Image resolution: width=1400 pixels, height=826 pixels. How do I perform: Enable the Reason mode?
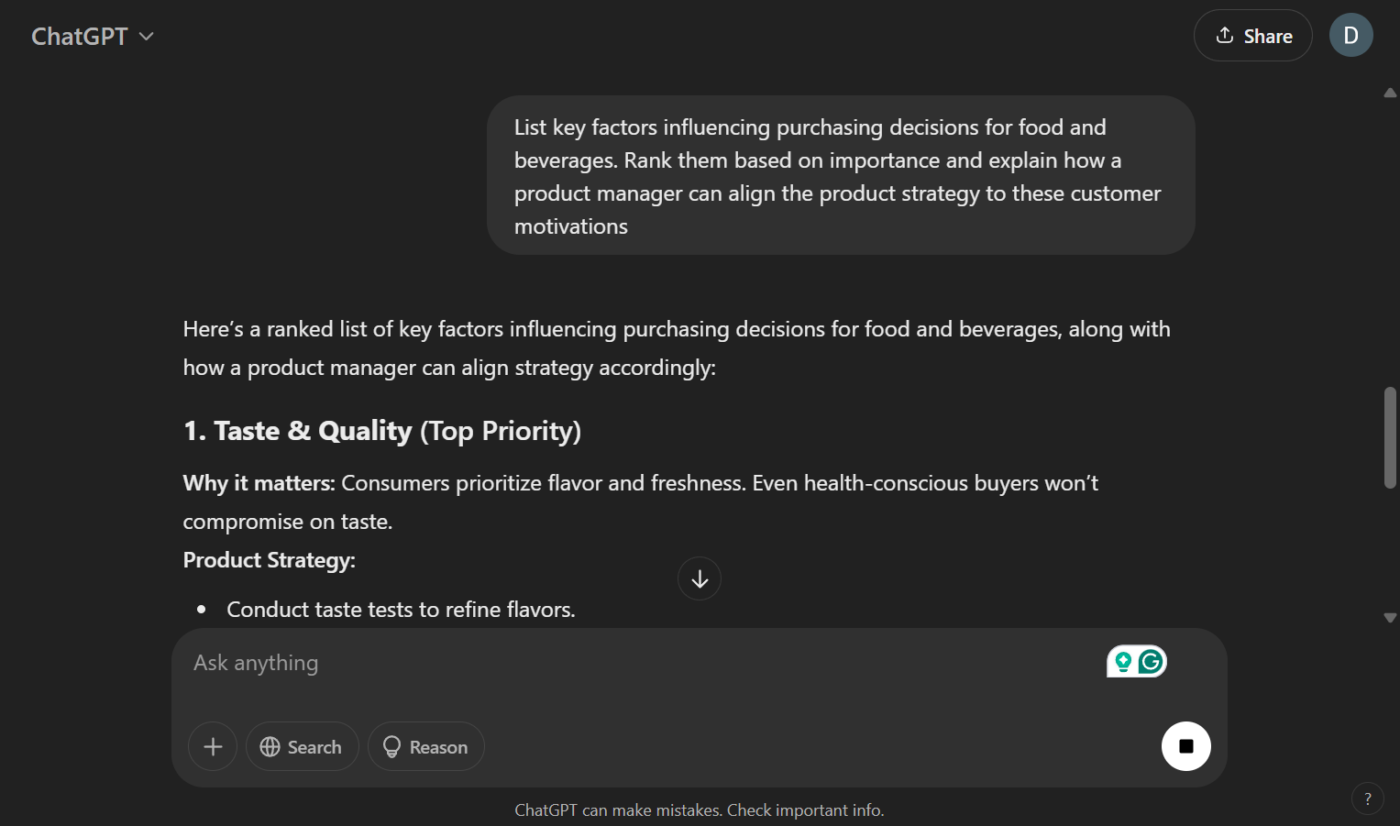click(425, 747)
